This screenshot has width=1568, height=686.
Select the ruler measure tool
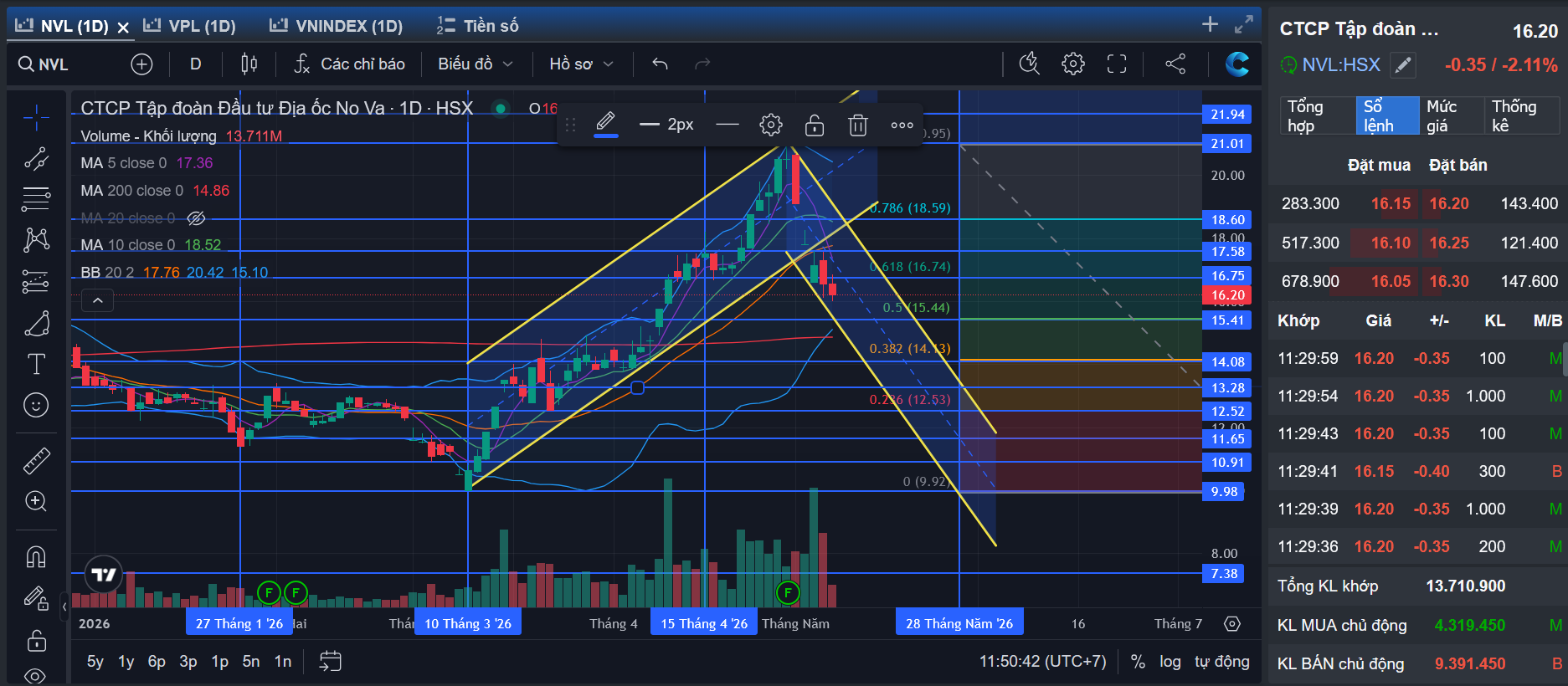(x=36, y=460)
